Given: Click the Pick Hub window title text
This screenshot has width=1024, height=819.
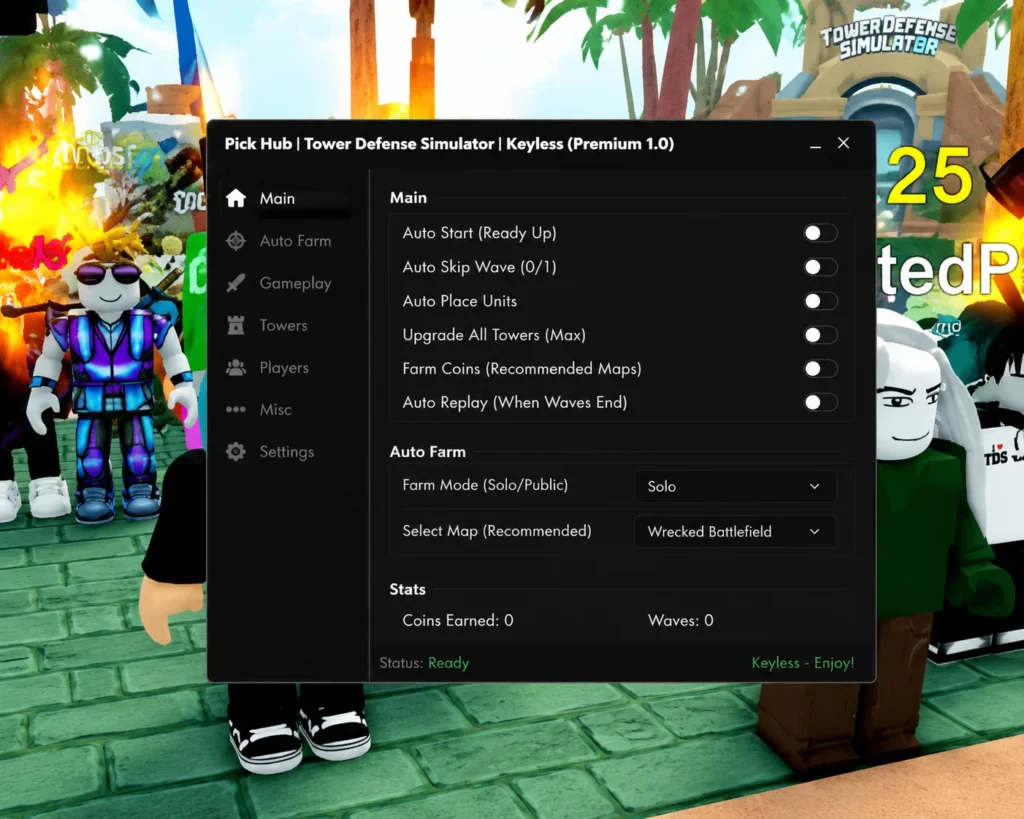Looking at the screenshot, I should 449,144.
